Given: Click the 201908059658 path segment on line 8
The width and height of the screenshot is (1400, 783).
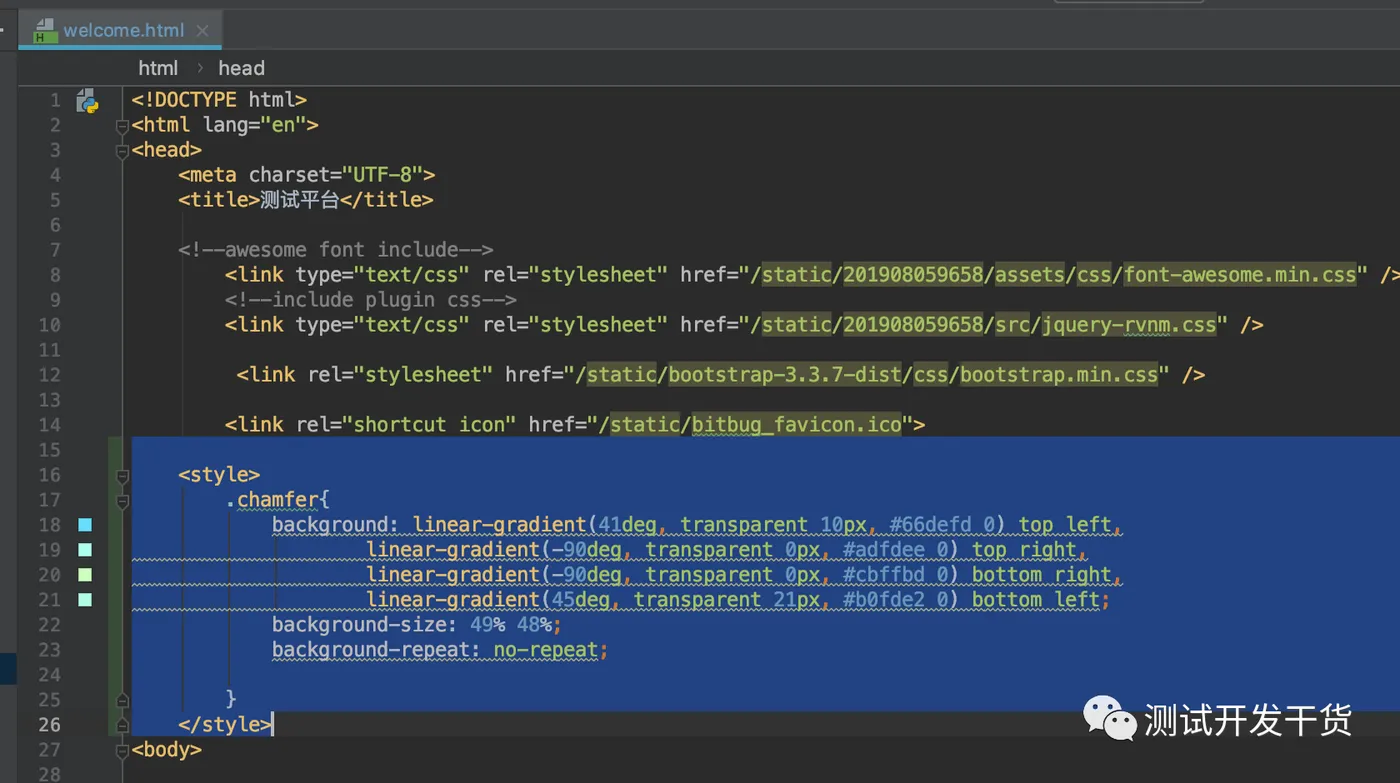Looking at the screenshot, I should pos(913,275).
